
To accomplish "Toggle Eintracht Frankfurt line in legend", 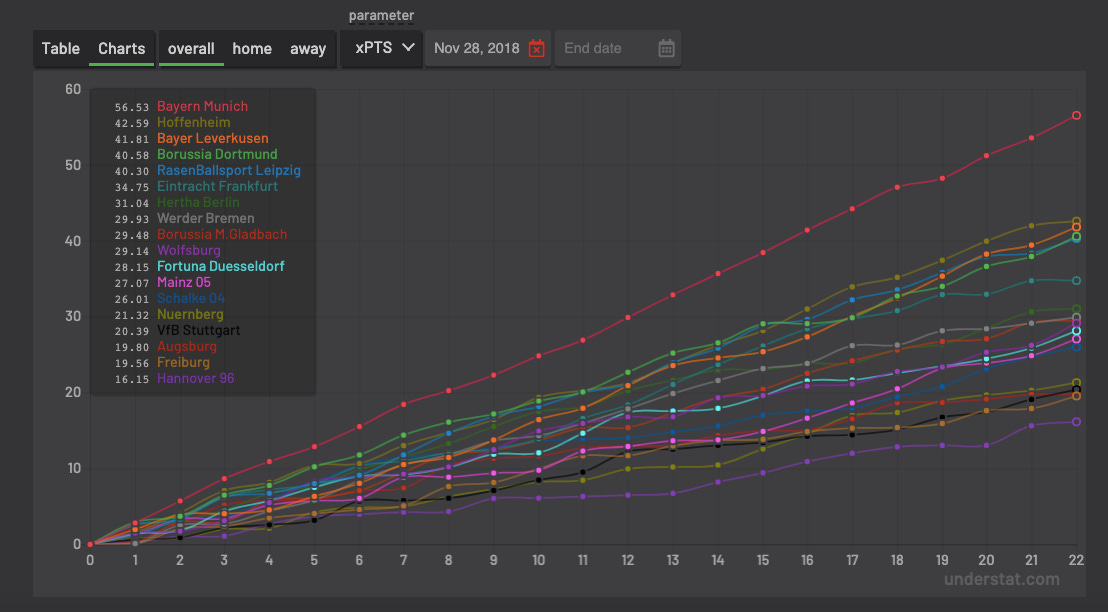I will 218,187.
